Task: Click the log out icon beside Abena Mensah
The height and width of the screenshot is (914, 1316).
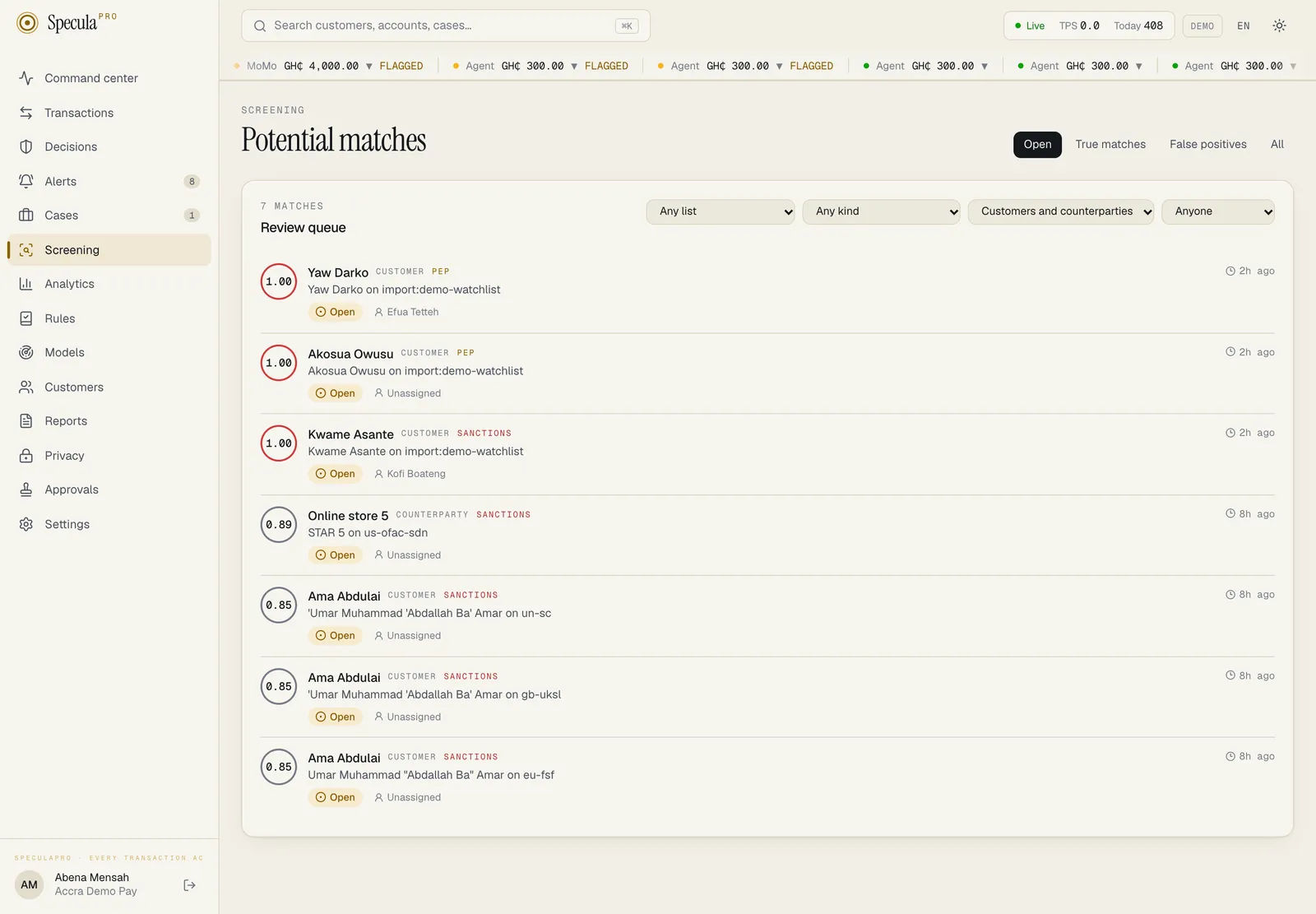Action: pos(189,885)
